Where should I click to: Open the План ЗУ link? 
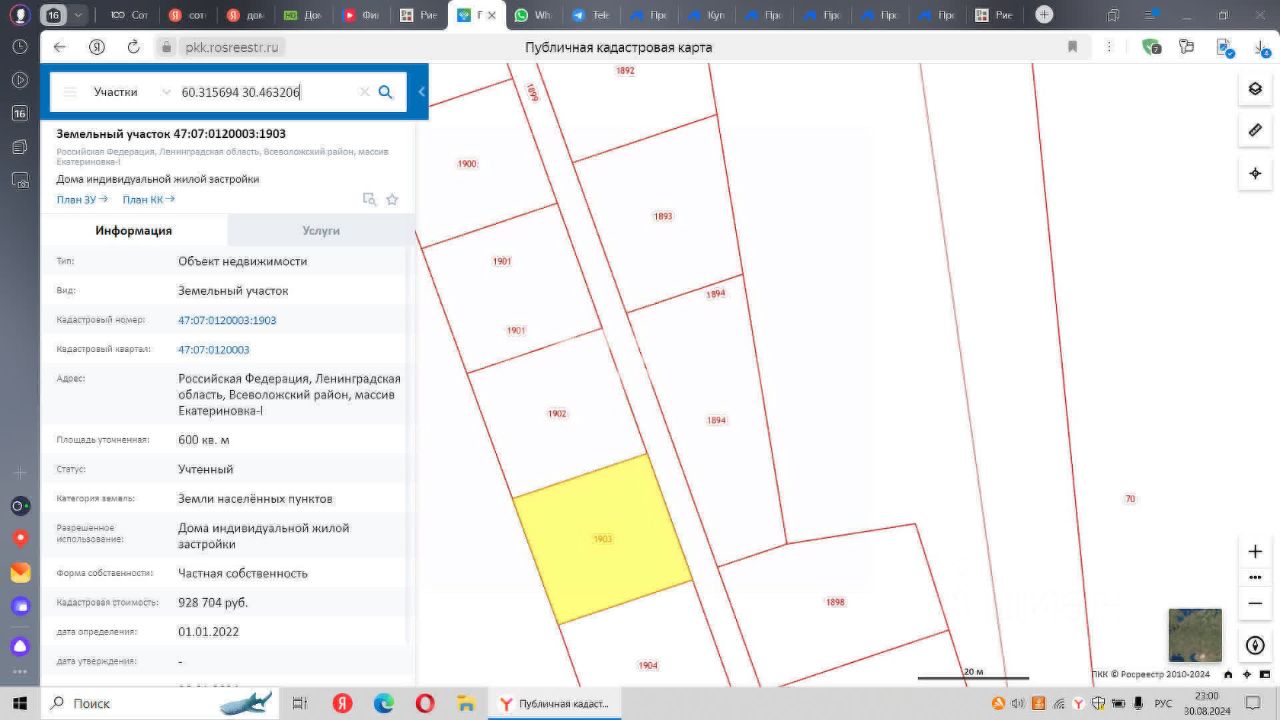click(82, 200)
